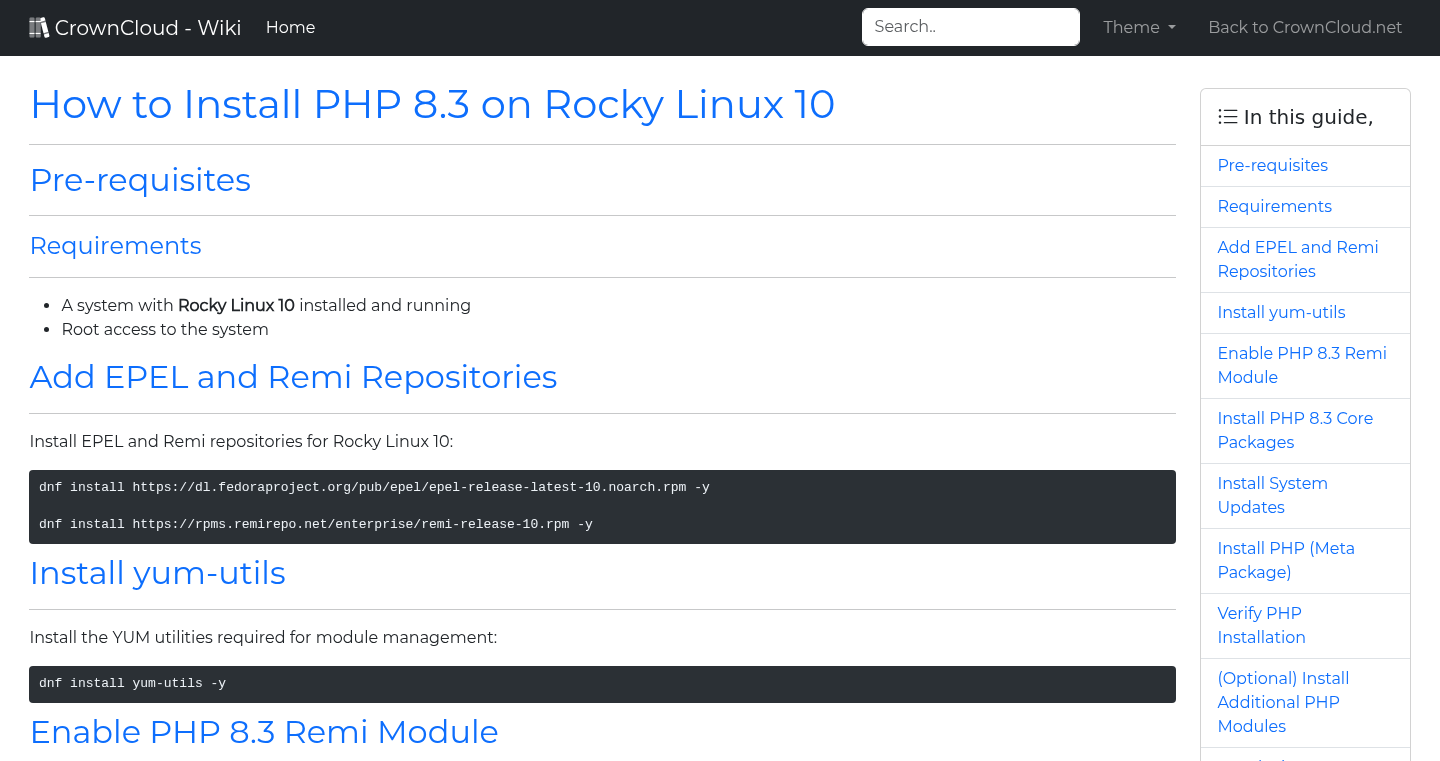Viewport: 1440px width, 761px height.
Task: Go to the Home nav item
Action: (x=290, y=28)
